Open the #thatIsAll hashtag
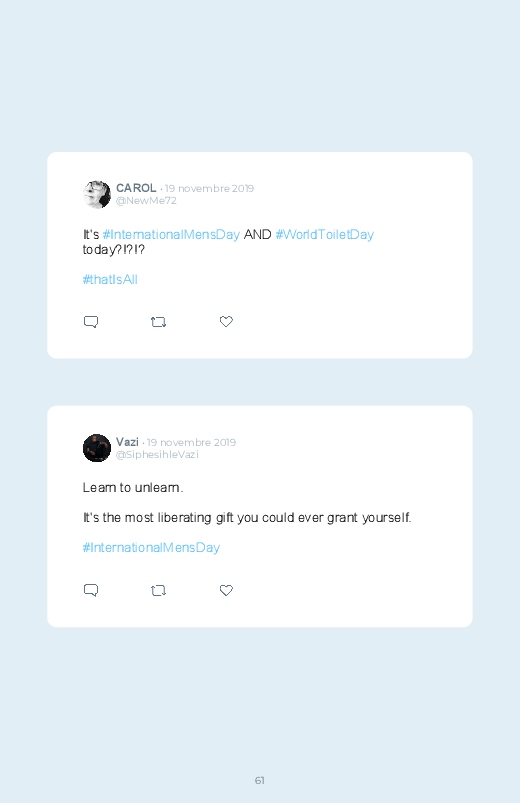 (x=110, y=280)
